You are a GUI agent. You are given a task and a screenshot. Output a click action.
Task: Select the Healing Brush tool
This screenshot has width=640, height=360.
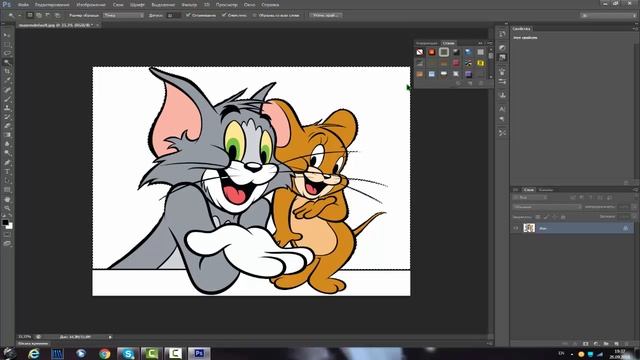(x=7, y=90)
